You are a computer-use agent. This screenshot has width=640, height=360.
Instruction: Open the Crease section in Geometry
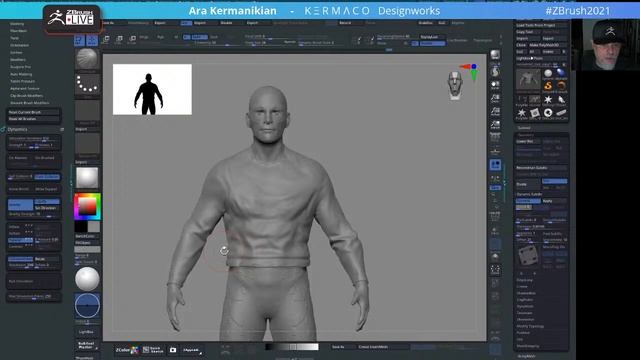pyautogui.click(x=522, y=287)
